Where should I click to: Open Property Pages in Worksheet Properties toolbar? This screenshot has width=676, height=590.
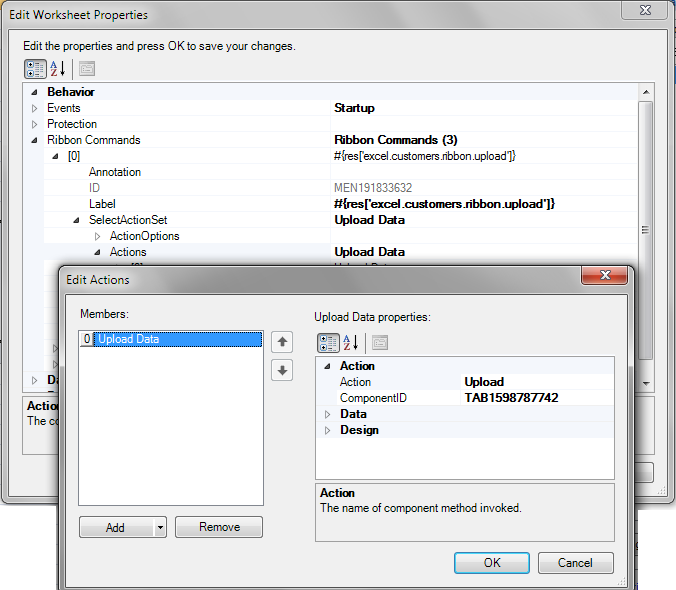tap(87, 69)
